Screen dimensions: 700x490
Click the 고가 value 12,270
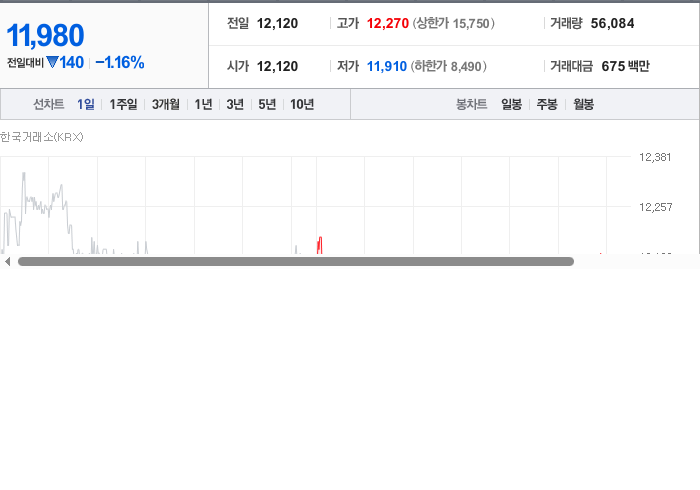(x=388, y=23)
